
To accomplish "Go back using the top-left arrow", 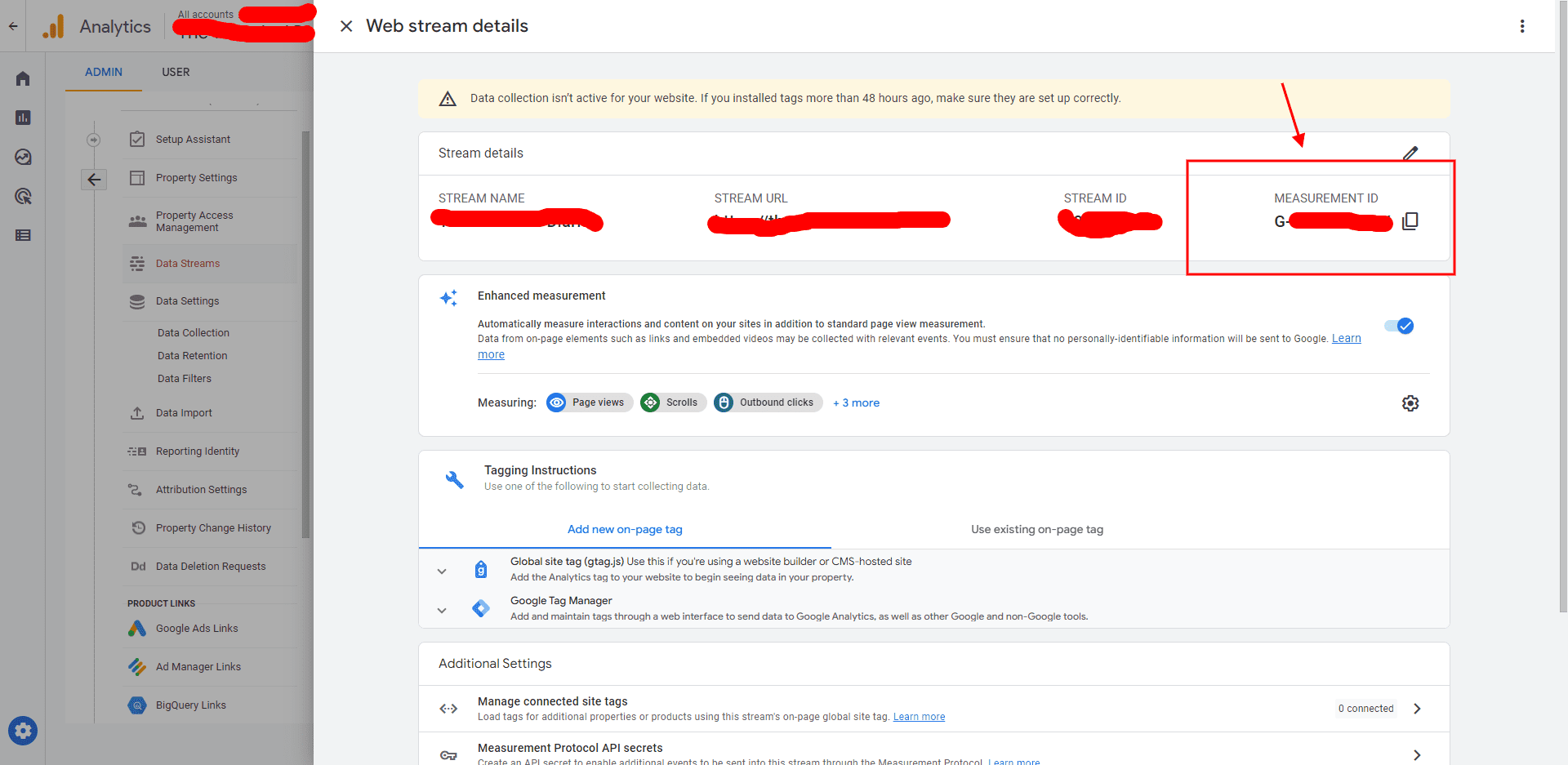I will tap(13, 26).
